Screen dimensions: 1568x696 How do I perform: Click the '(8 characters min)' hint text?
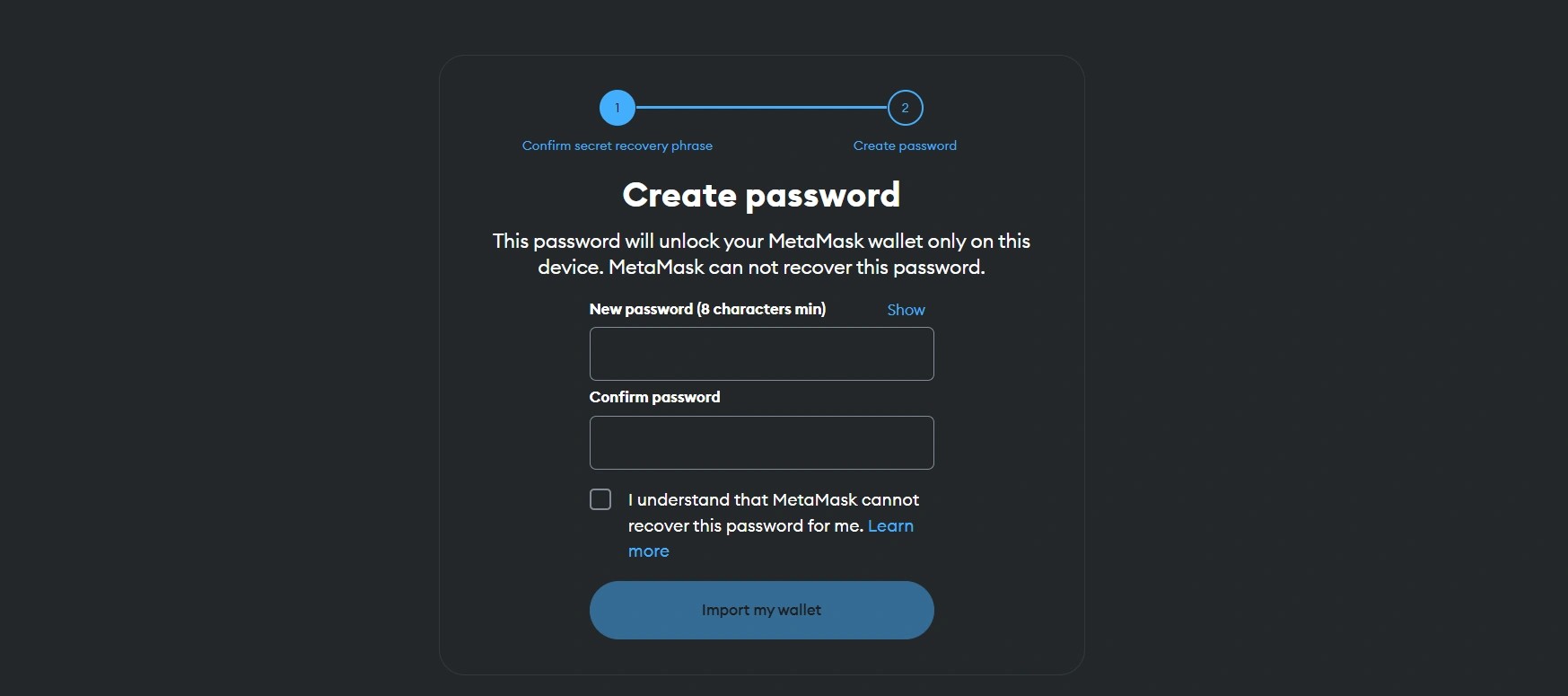(761, 309)
